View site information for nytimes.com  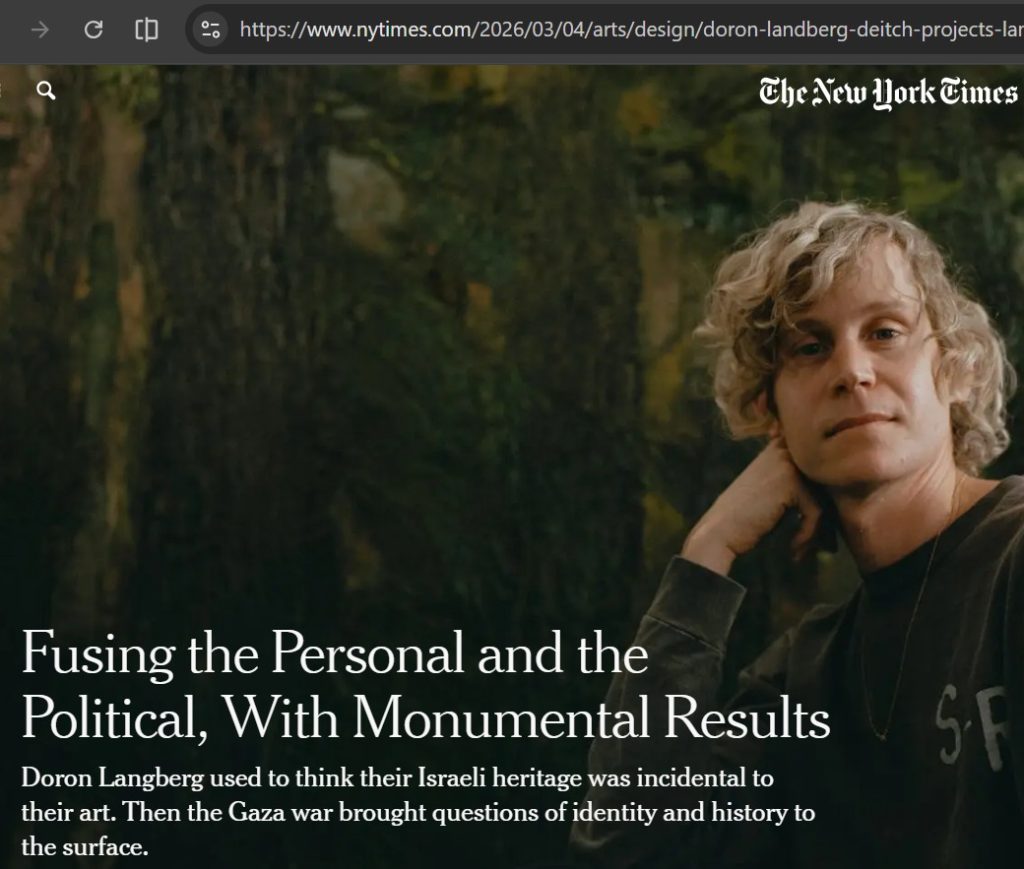(210, 29)
